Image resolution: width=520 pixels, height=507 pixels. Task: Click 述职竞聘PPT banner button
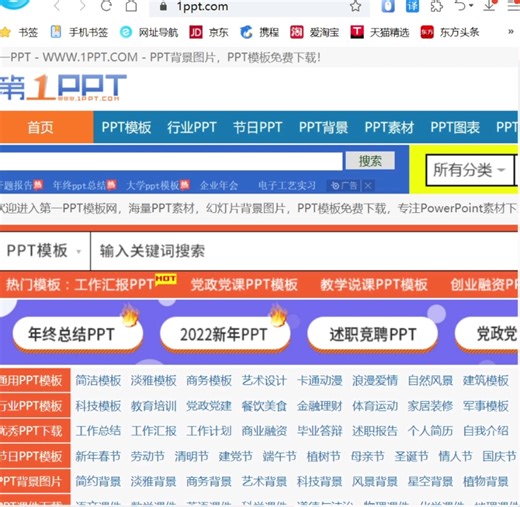tap(372, 334)
